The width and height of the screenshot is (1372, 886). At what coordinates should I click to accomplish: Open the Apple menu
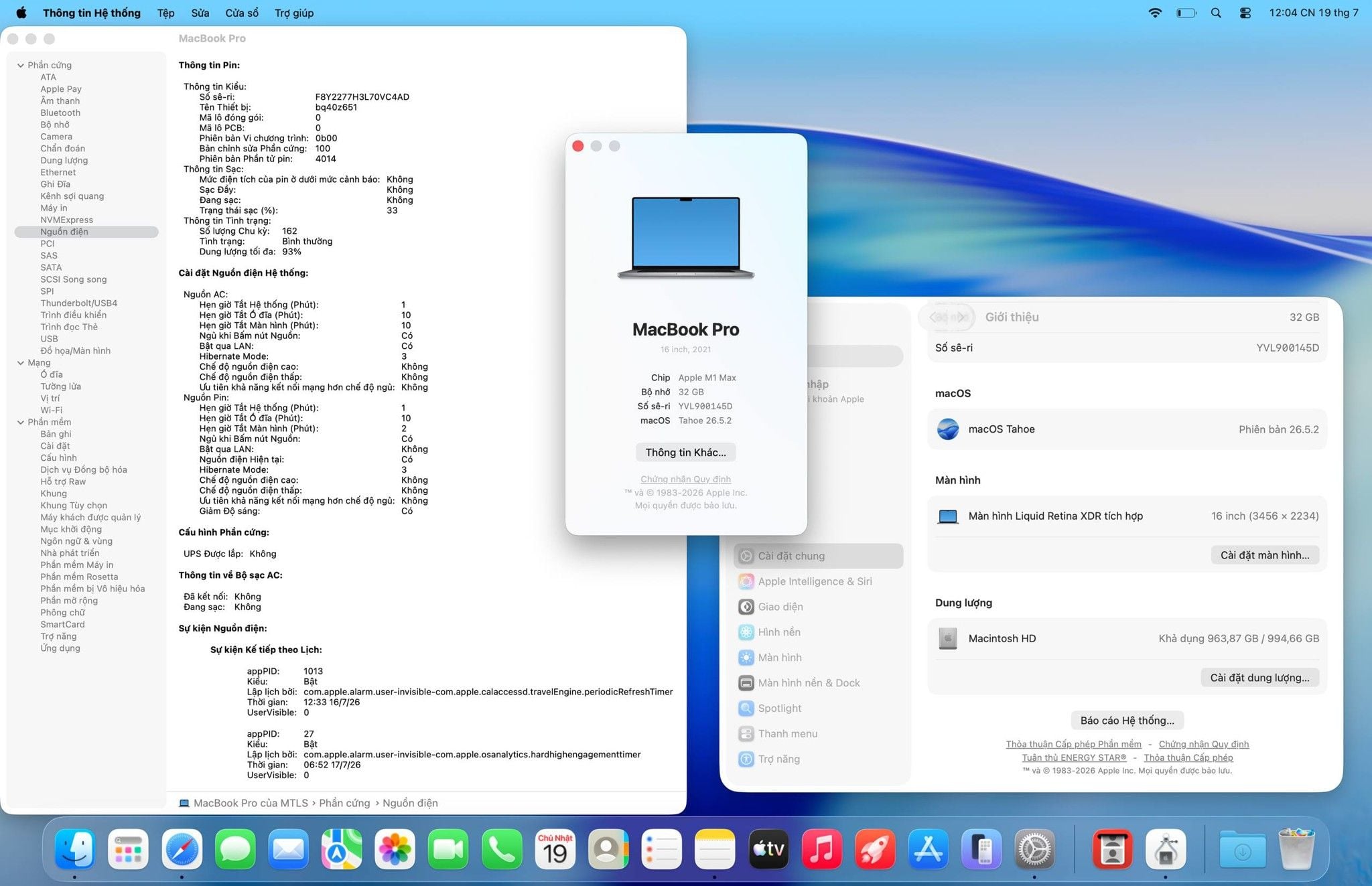[21, 13]
